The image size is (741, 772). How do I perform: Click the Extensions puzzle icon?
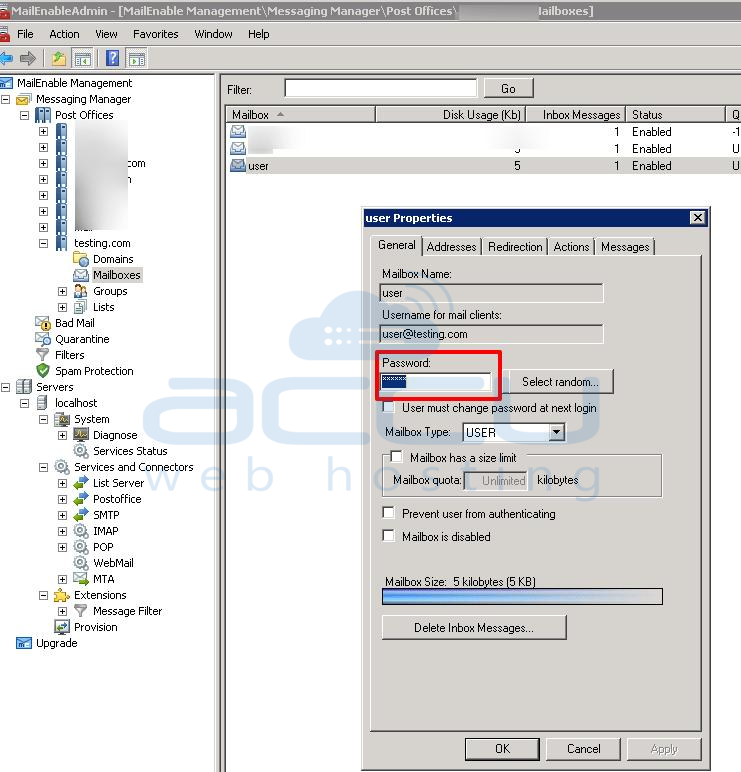(x=62, y=595)
